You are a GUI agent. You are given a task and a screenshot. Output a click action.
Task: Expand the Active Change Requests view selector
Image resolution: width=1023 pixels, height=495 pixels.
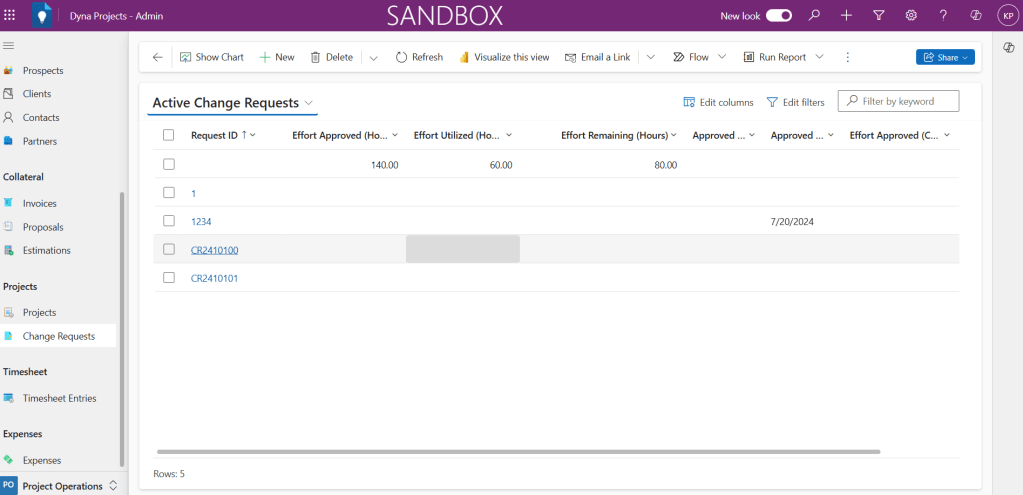click(309, 103)
